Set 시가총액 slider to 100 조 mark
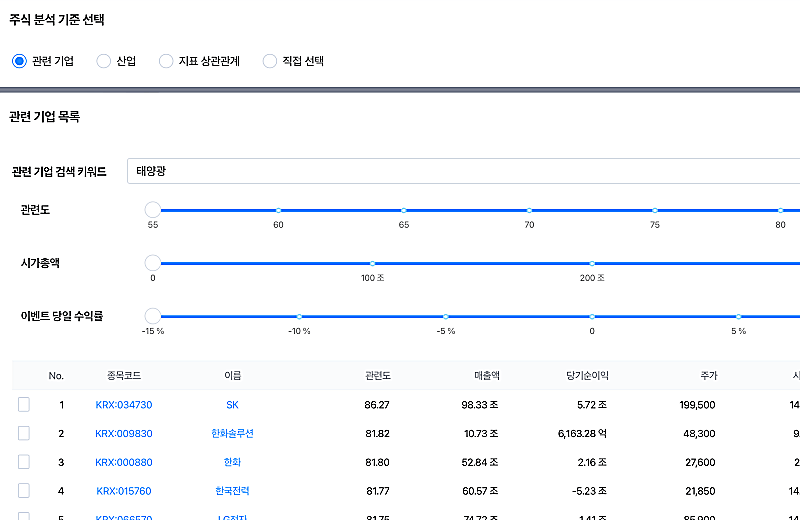 coord(372,263)
